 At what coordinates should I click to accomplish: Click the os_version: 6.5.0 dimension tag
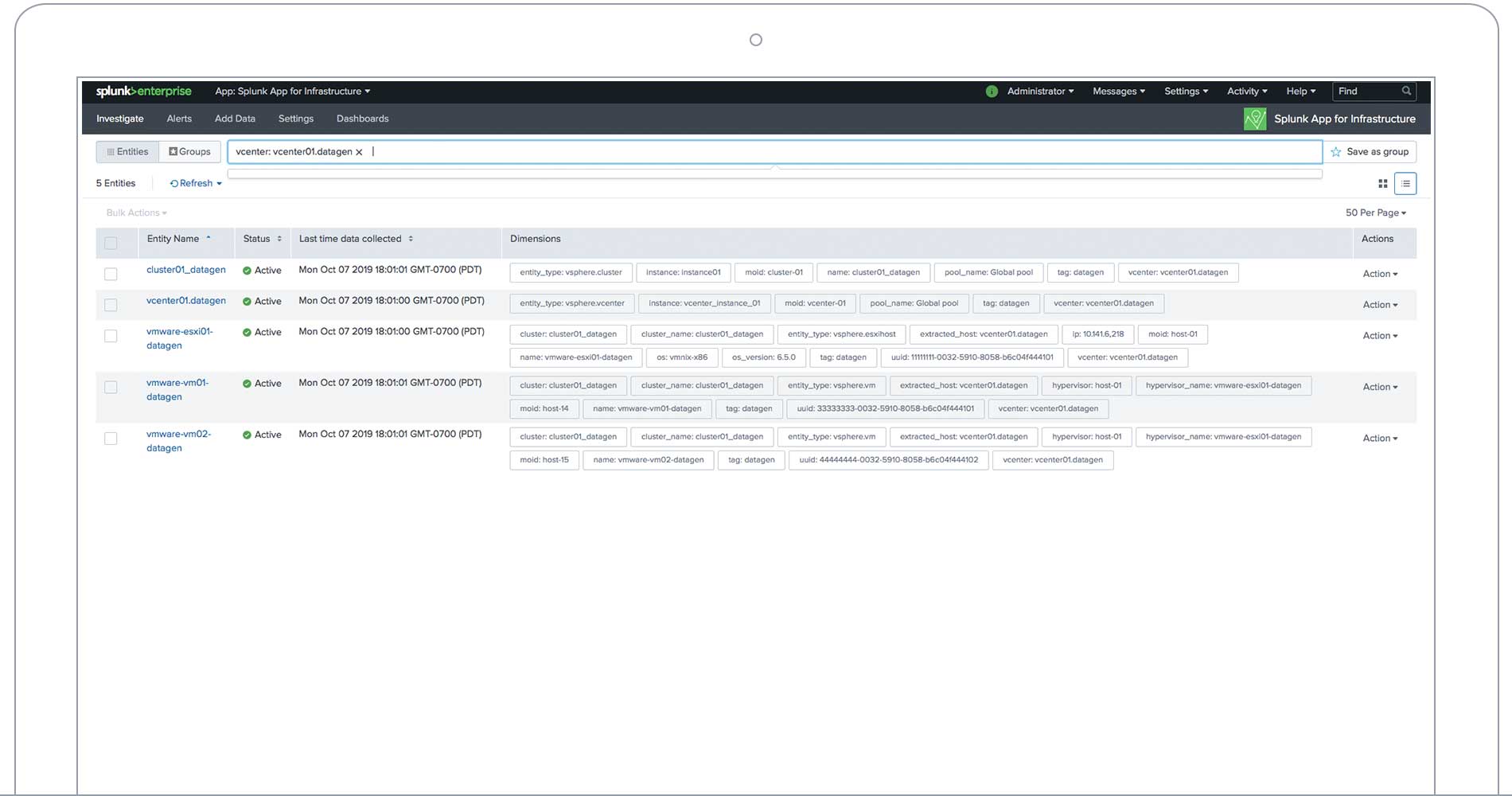pos(764,357)
